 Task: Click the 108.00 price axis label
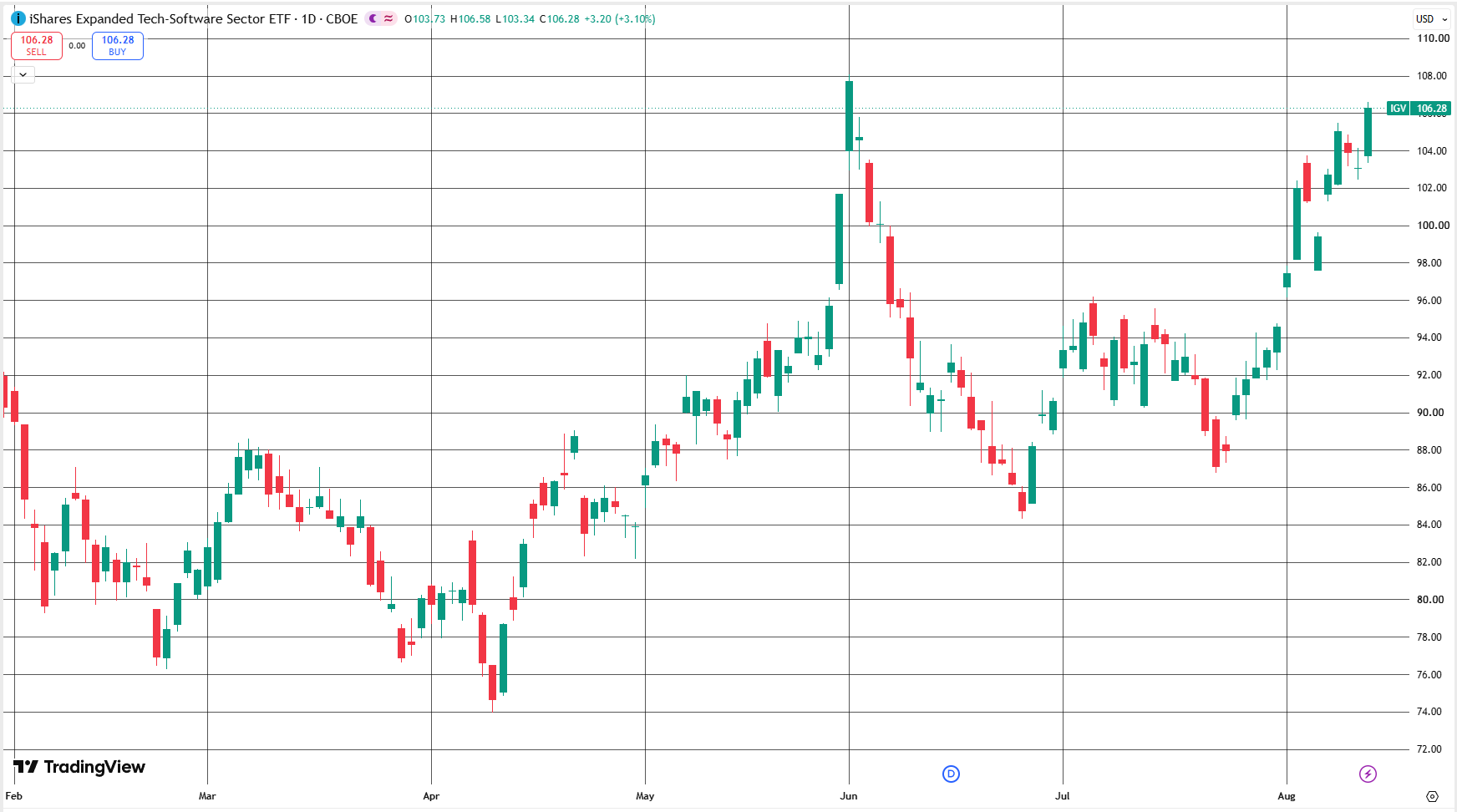click(1432, 76)
